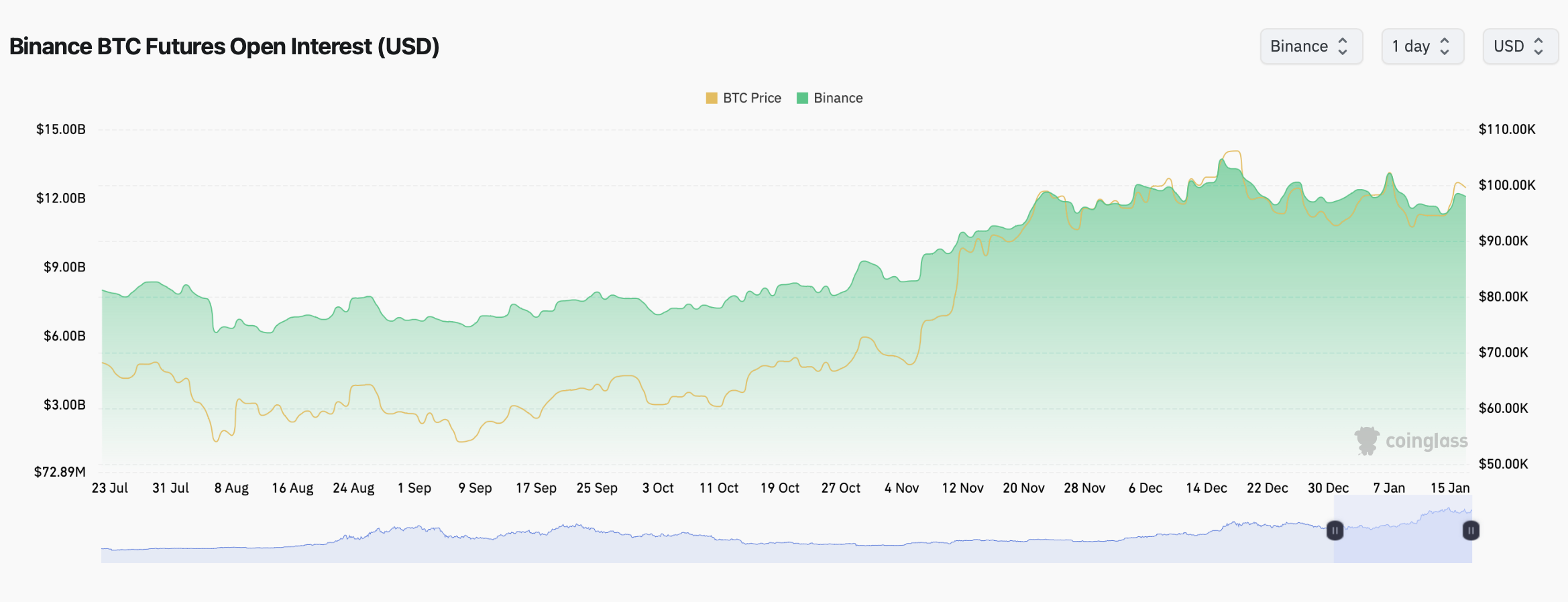The image size is (1568, 602).
Task: Click the coinglass watermark logo icon
Action: (1366, 441)
